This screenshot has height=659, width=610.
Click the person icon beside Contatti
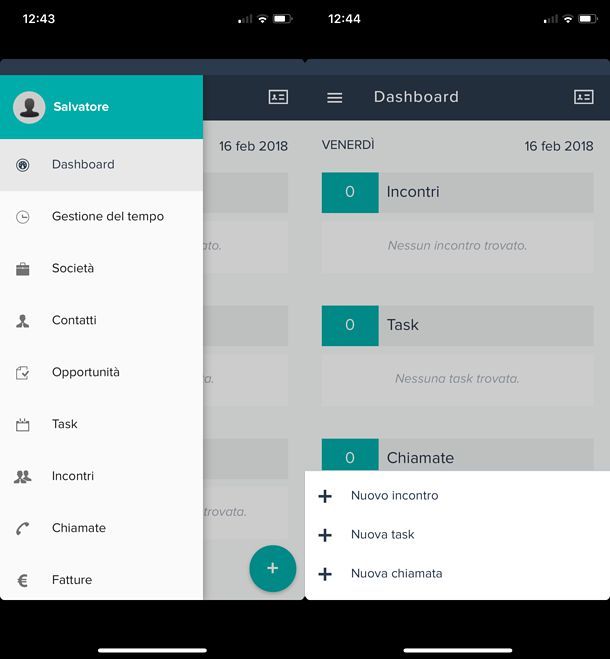(23, 321)
